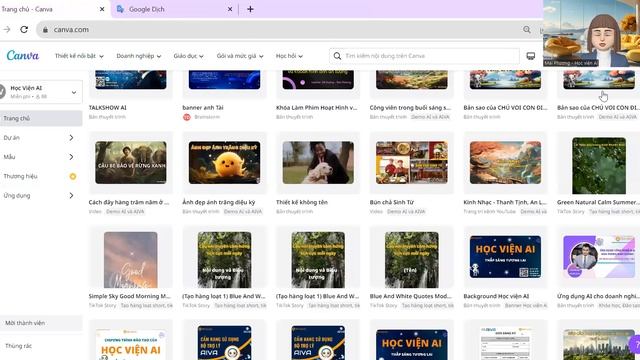
Task: Click the browser forward arrow
Action: tap(7, 29)
